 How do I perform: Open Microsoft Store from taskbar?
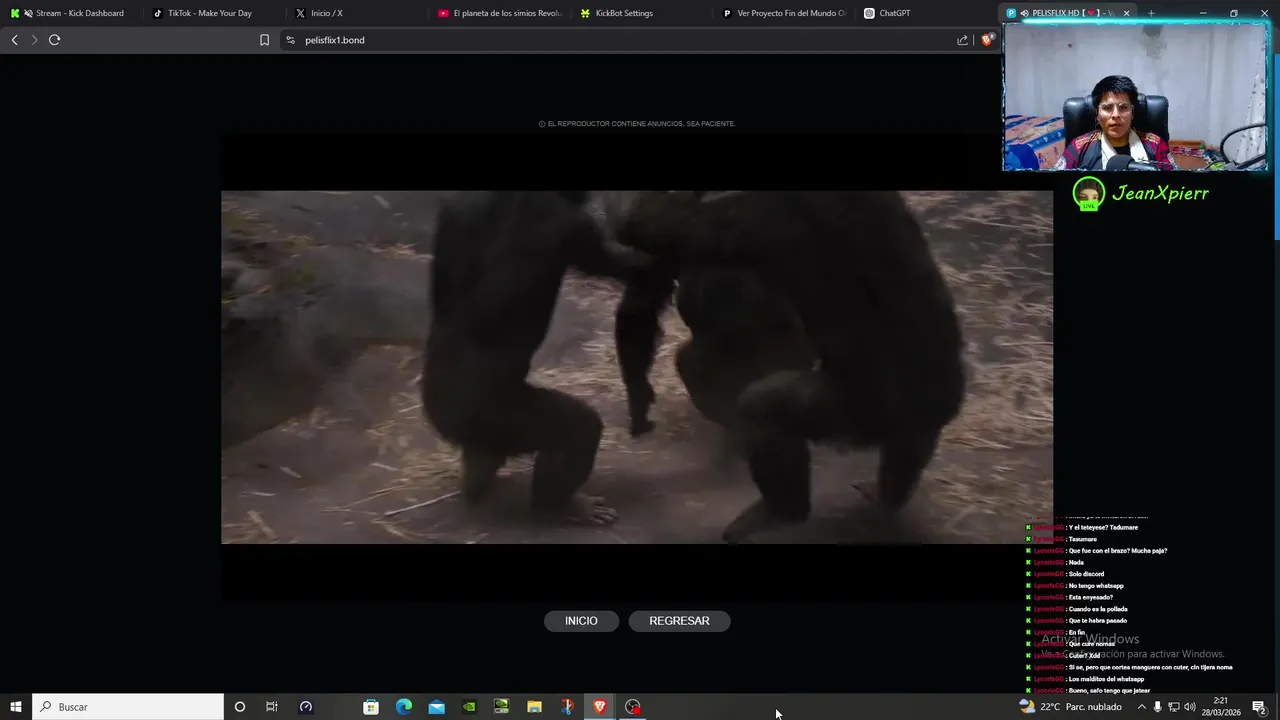371,707
